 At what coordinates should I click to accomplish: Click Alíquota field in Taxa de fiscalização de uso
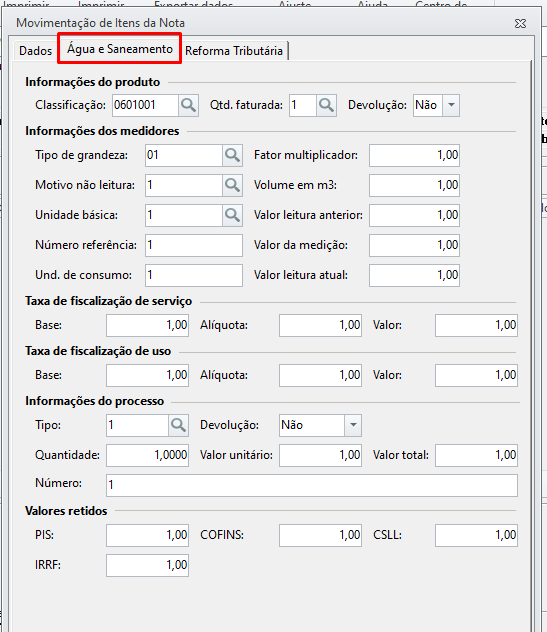[320, 375]
